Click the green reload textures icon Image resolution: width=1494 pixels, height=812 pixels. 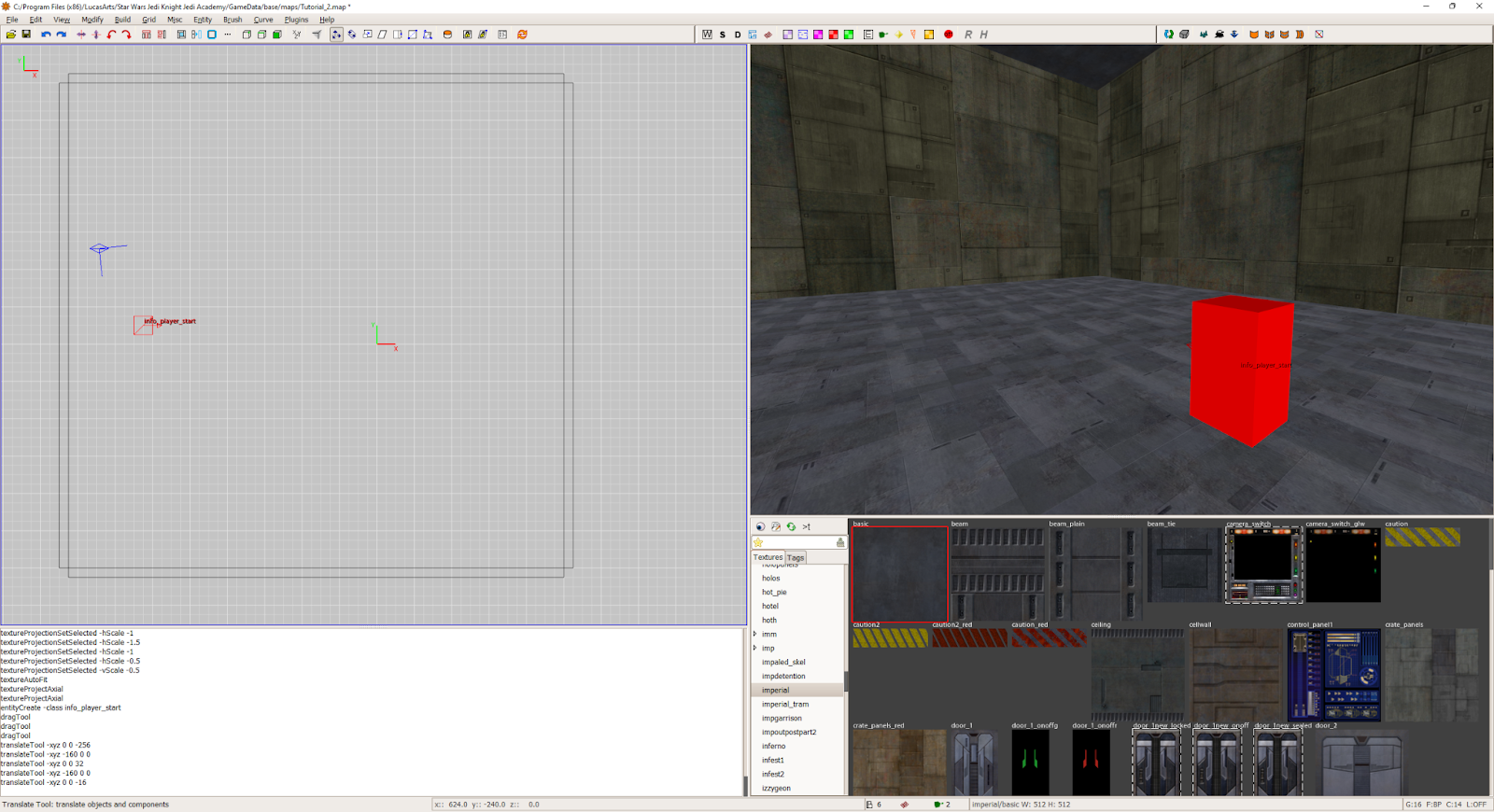click(791, 526)
